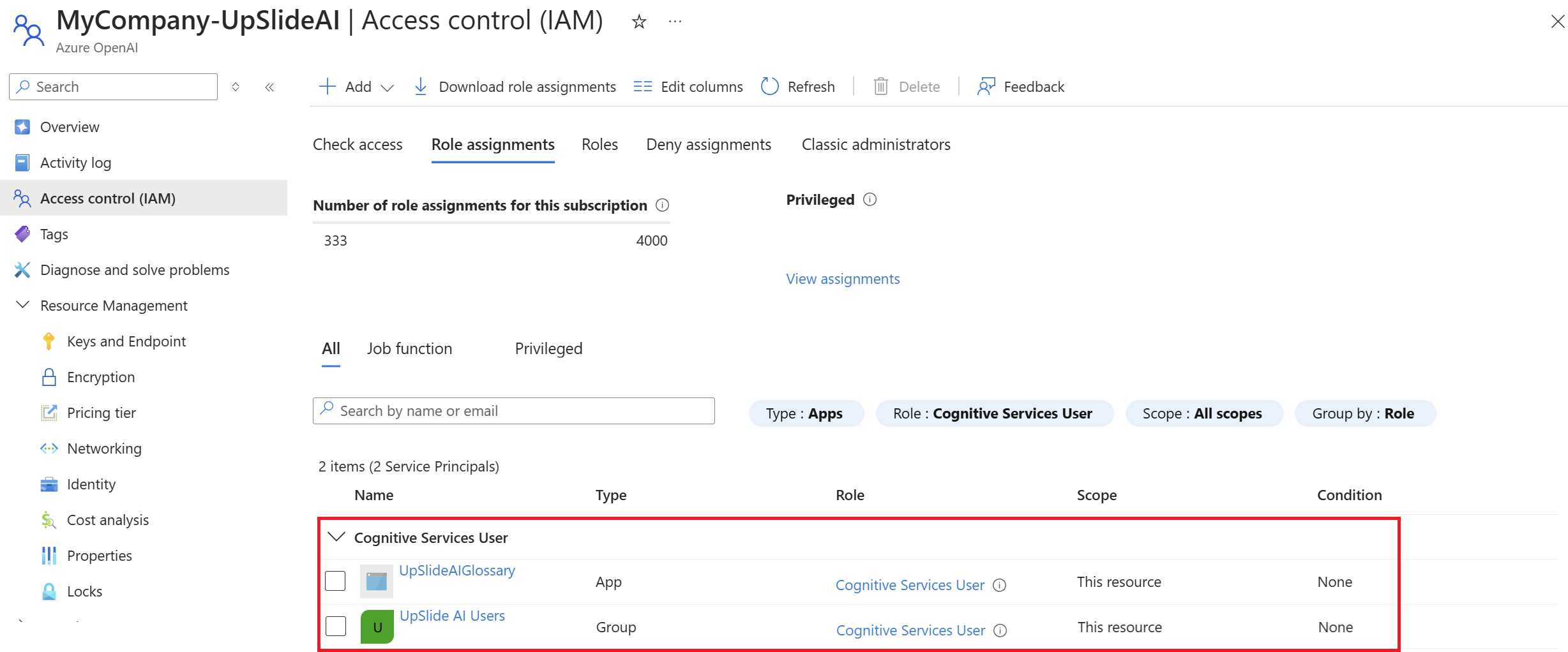Open Diagnose and solve problems
The height and width of the screenshot is (652, 1568).
(135, 270)
